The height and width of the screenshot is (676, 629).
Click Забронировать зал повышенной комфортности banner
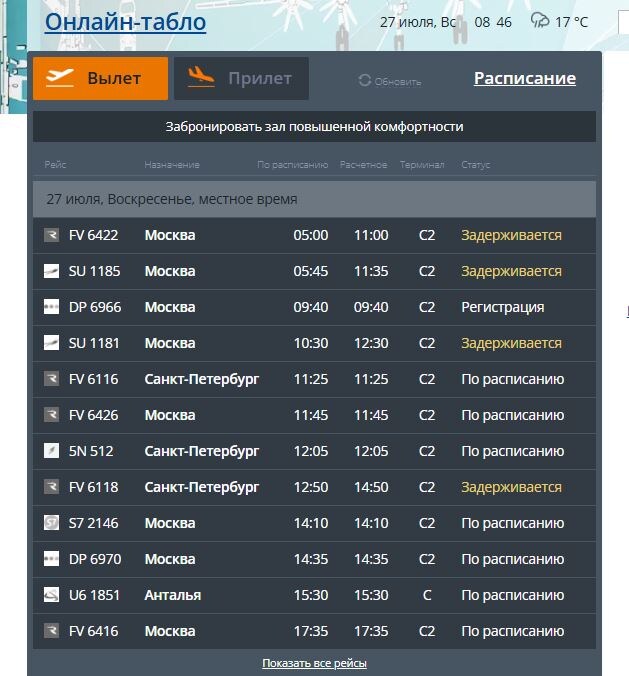(314, 127)
